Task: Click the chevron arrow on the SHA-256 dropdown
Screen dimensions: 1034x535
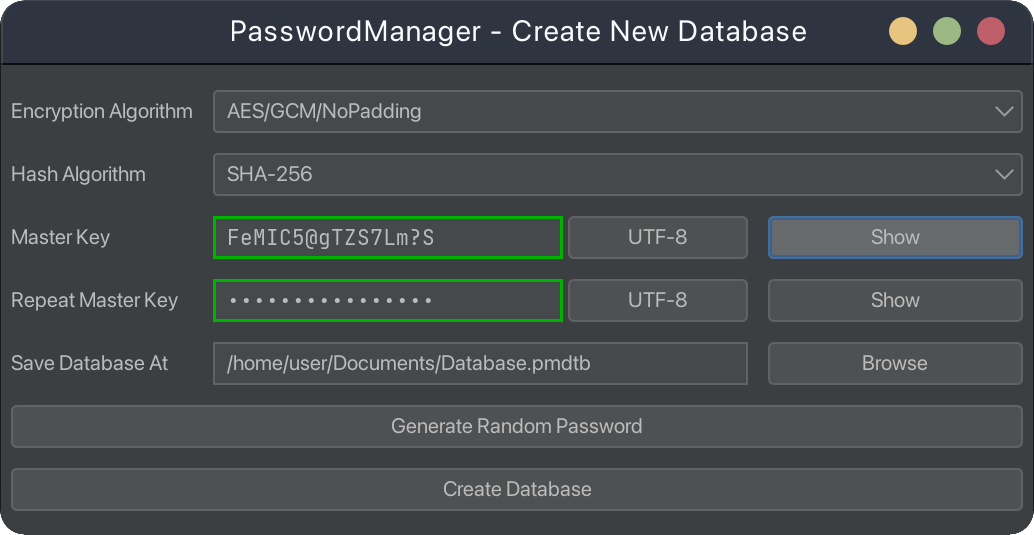Action: [1005, 174]
